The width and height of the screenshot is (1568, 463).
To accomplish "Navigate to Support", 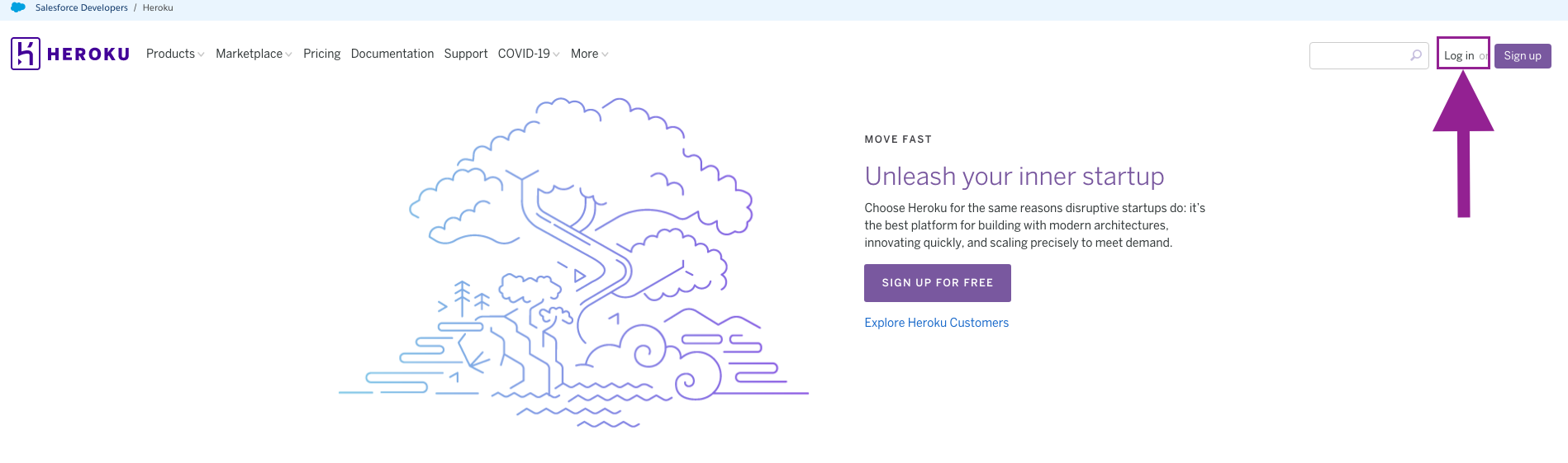I will (x=466, y=54).
